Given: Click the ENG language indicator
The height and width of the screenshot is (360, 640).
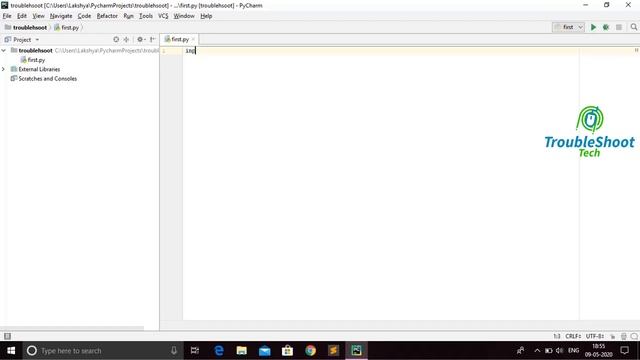Looking at the screenshot, I should coord(573,351).
